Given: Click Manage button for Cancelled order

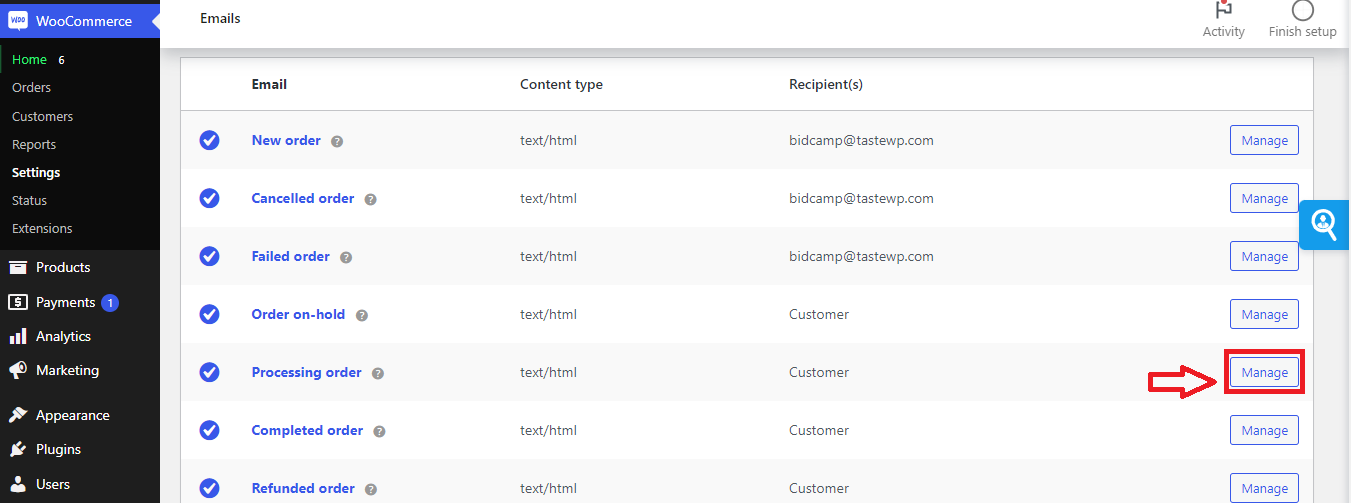Looking at the screenshot, I should tap(1264, 198).
